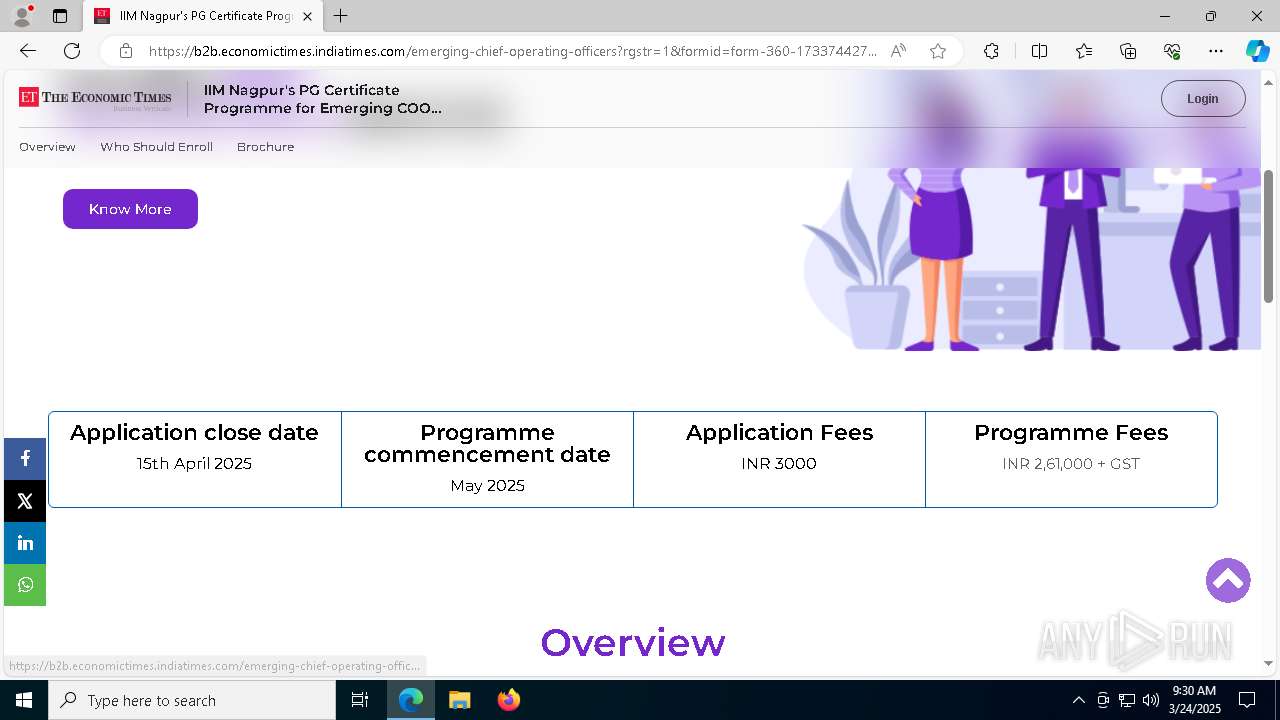Viewport: 1280px width, 720px height.
Task: Click the taskbar clock showing 9:30 AM
Action: click(1195, 700)
